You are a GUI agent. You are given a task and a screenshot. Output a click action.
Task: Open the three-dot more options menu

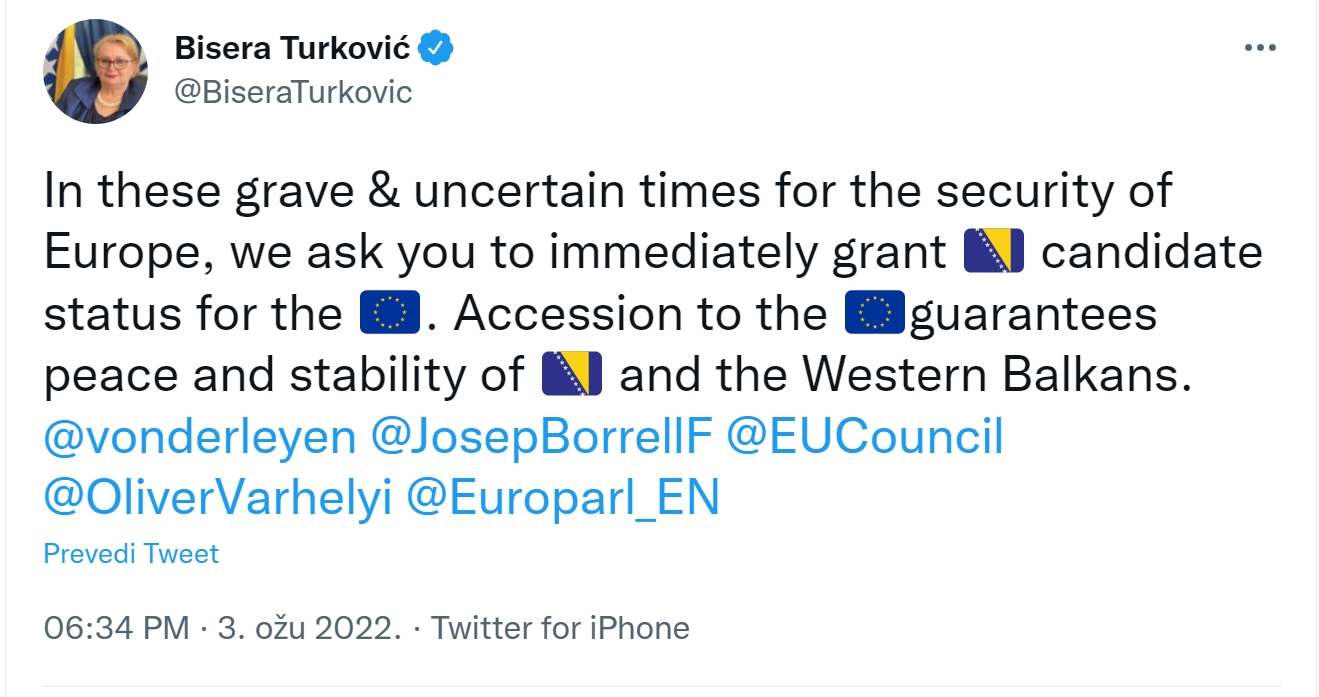point(1259,47)
